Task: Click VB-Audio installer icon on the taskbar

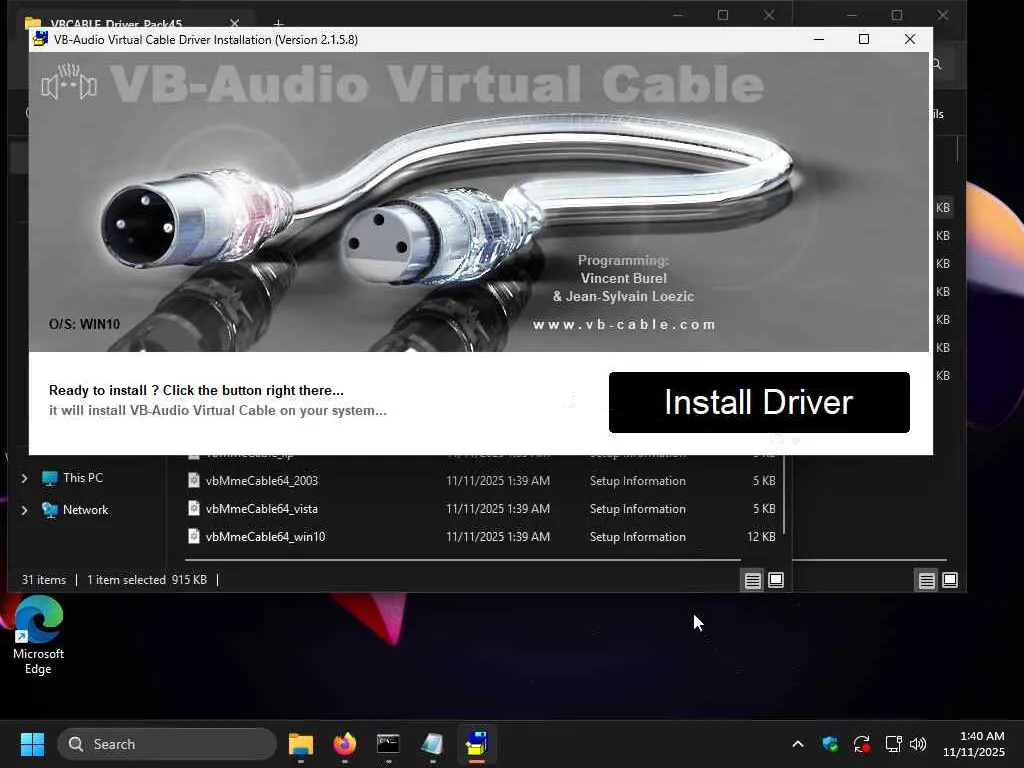Action: click(477, 744)
